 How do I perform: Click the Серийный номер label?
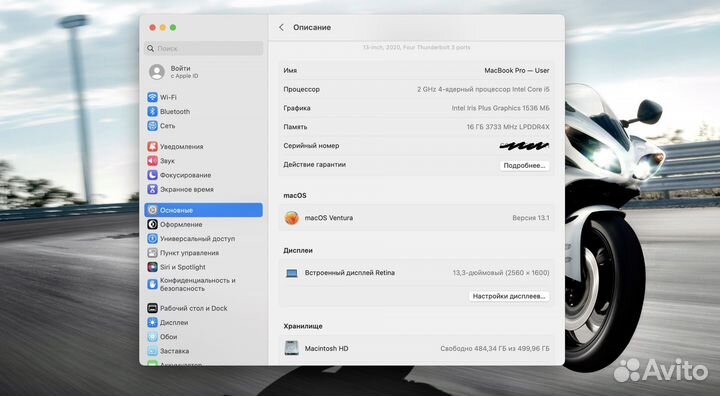point(311,146)
